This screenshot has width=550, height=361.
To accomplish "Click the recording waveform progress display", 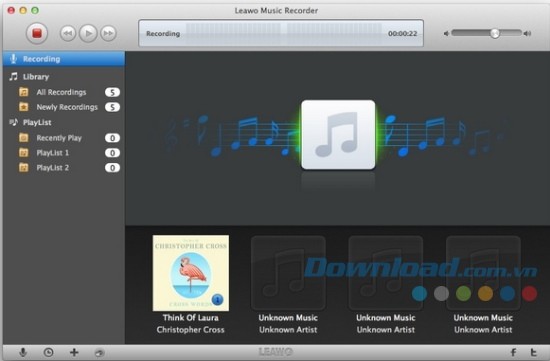I will [x=283, y=33].
